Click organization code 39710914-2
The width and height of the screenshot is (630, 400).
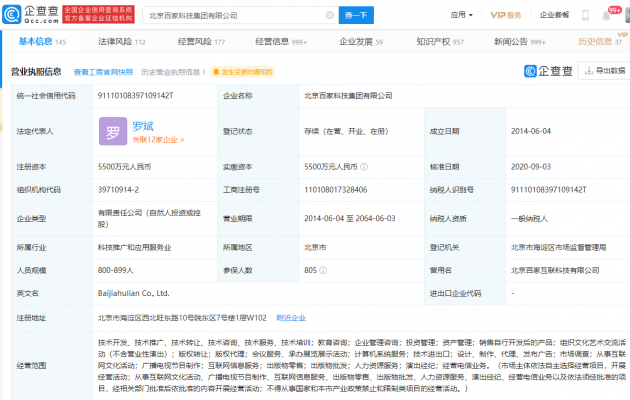(x=118, y=190)
